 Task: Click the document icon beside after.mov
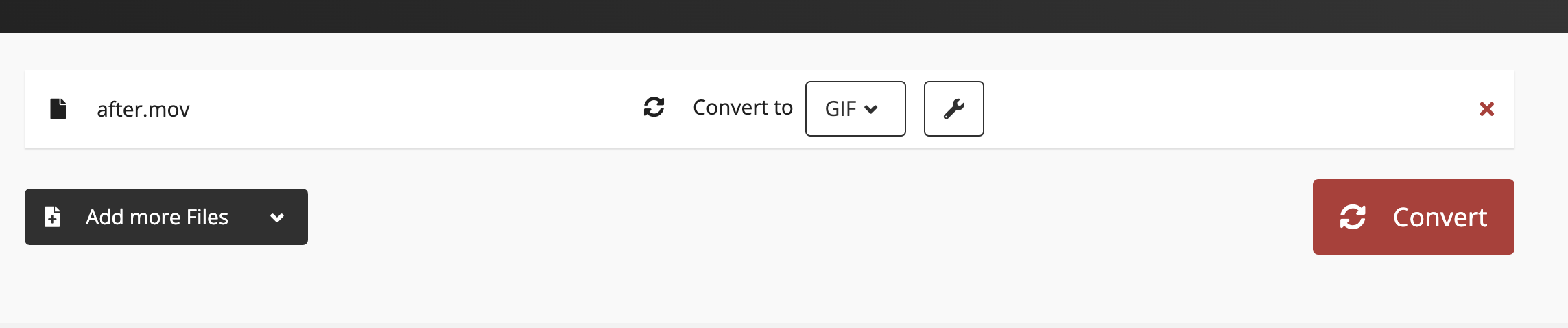coord(58,109)
